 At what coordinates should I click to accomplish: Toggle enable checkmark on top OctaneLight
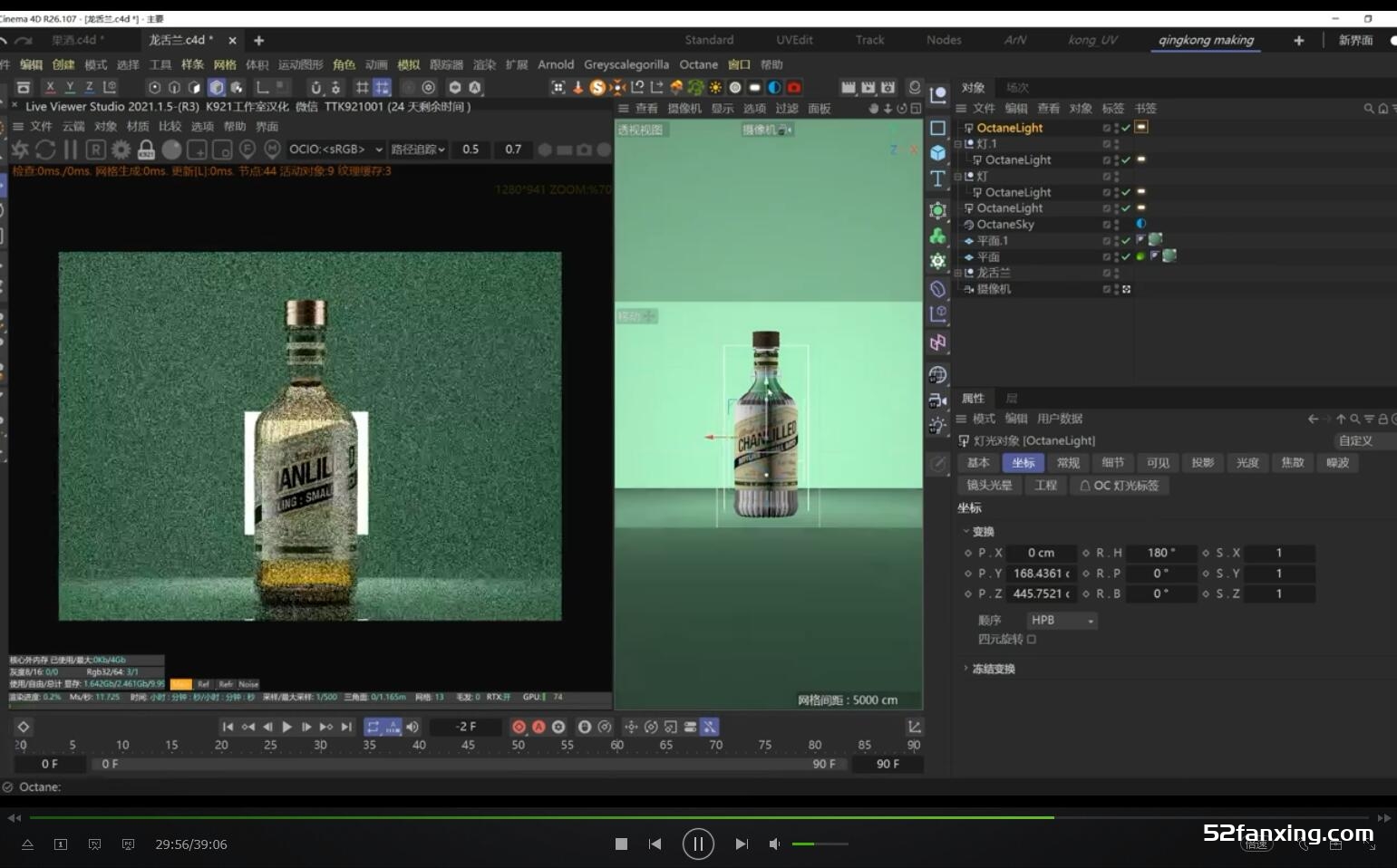1126,128
